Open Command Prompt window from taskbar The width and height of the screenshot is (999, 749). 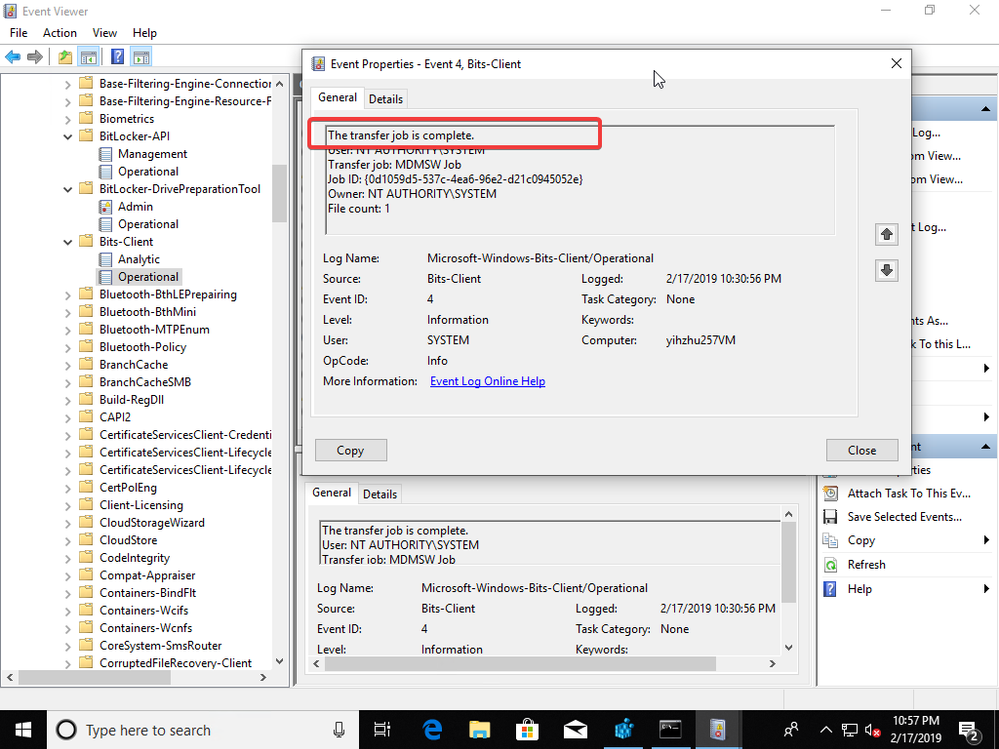pos(670,730)
